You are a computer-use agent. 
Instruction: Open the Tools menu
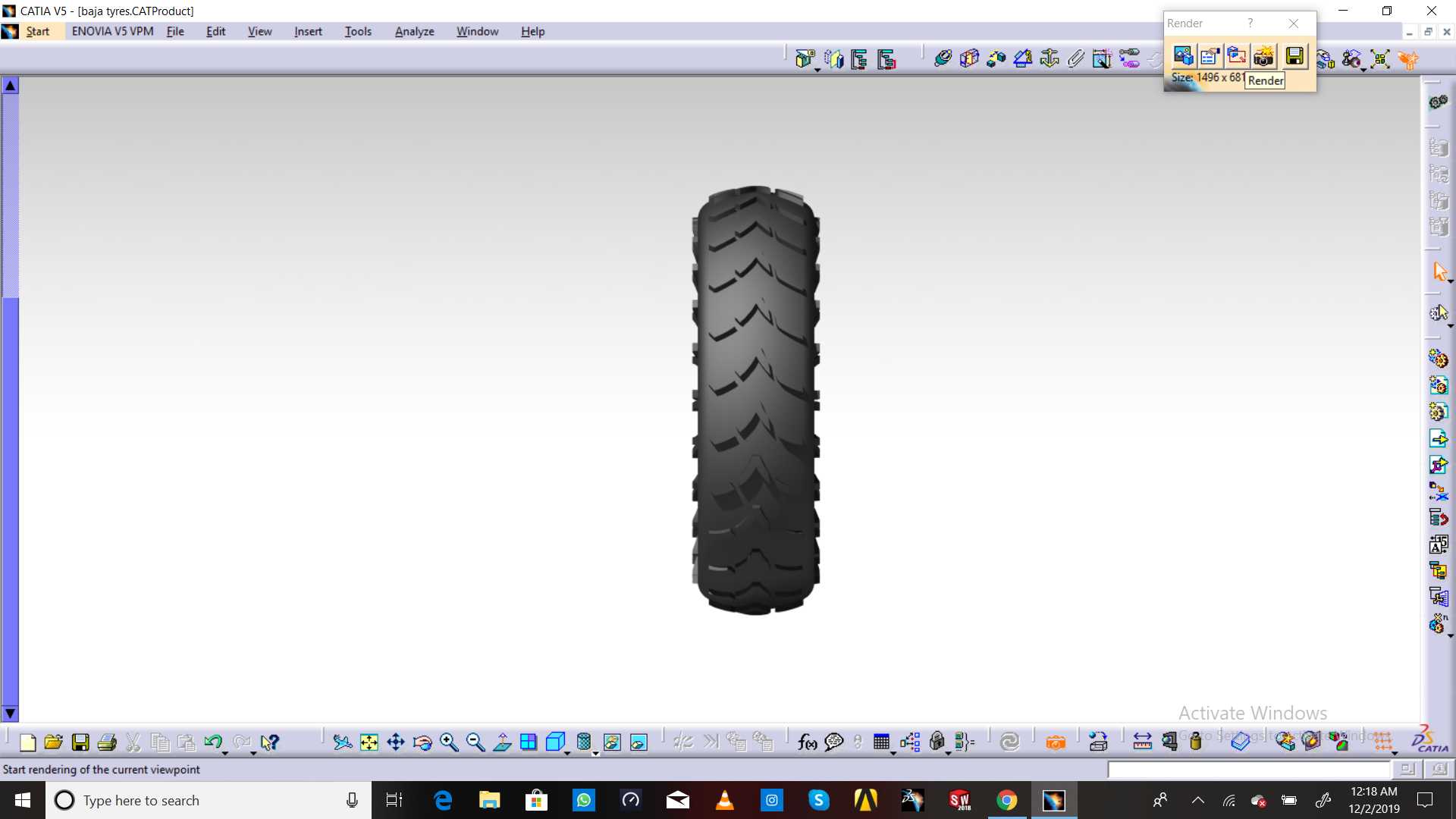[358, 31]
